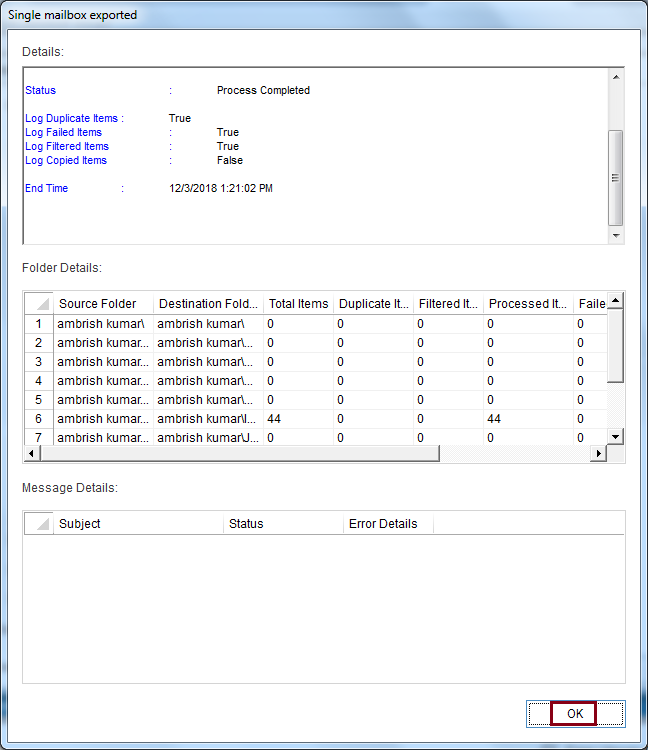Select row 4 header in Folder Details

[x=39, y=381]
